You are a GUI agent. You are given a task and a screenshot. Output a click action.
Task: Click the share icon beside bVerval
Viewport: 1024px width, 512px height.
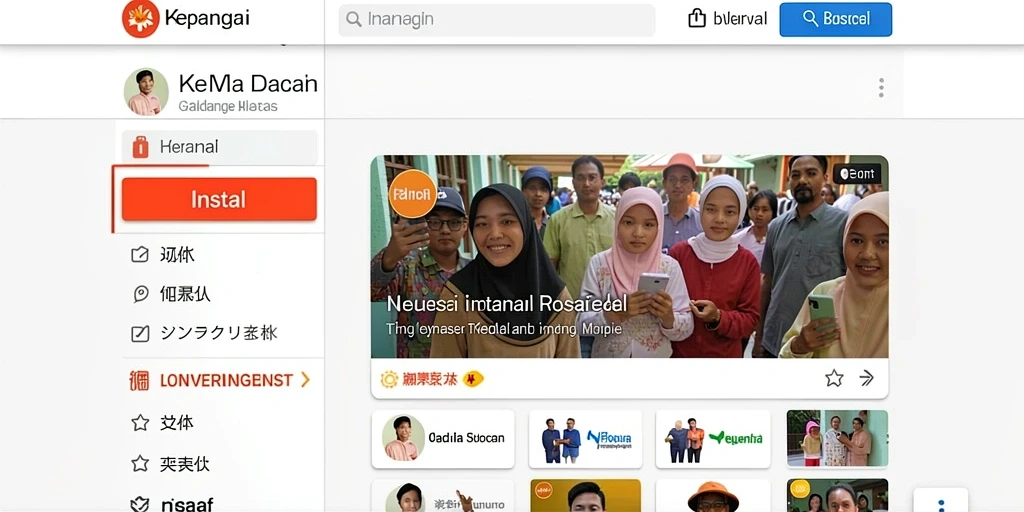(697, 19)
